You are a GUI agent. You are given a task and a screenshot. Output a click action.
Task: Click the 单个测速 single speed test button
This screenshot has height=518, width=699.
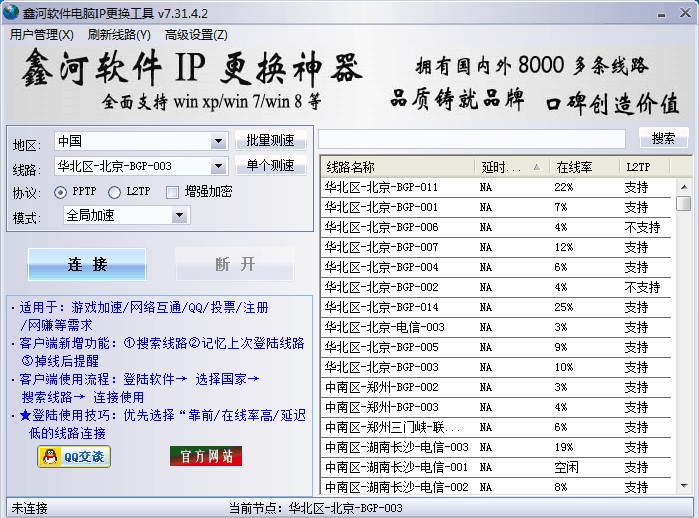pyautogui.click(x=271, y=166)
